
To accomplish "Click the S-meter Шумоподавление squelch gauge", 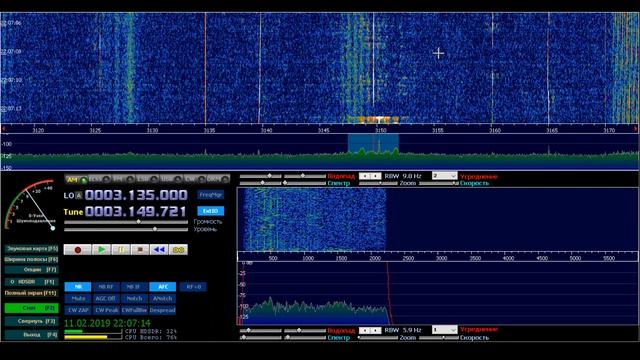I will pos(31,205).
